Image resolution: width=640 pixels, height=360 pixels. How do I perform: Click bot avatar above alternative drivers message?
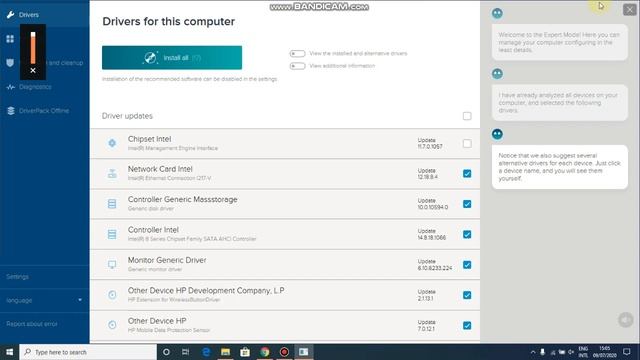pyautogui.click(x=497, y=134)
